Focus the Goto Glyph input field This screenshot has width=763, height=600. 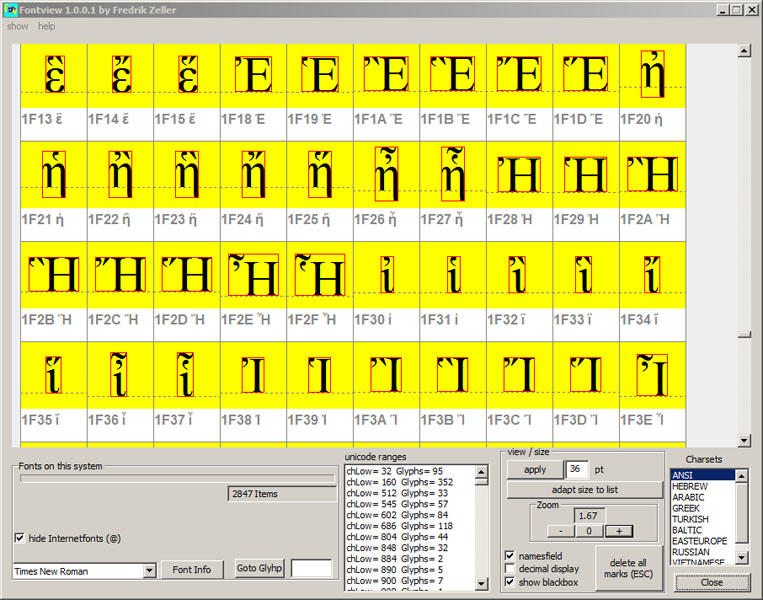click(311, 568)
